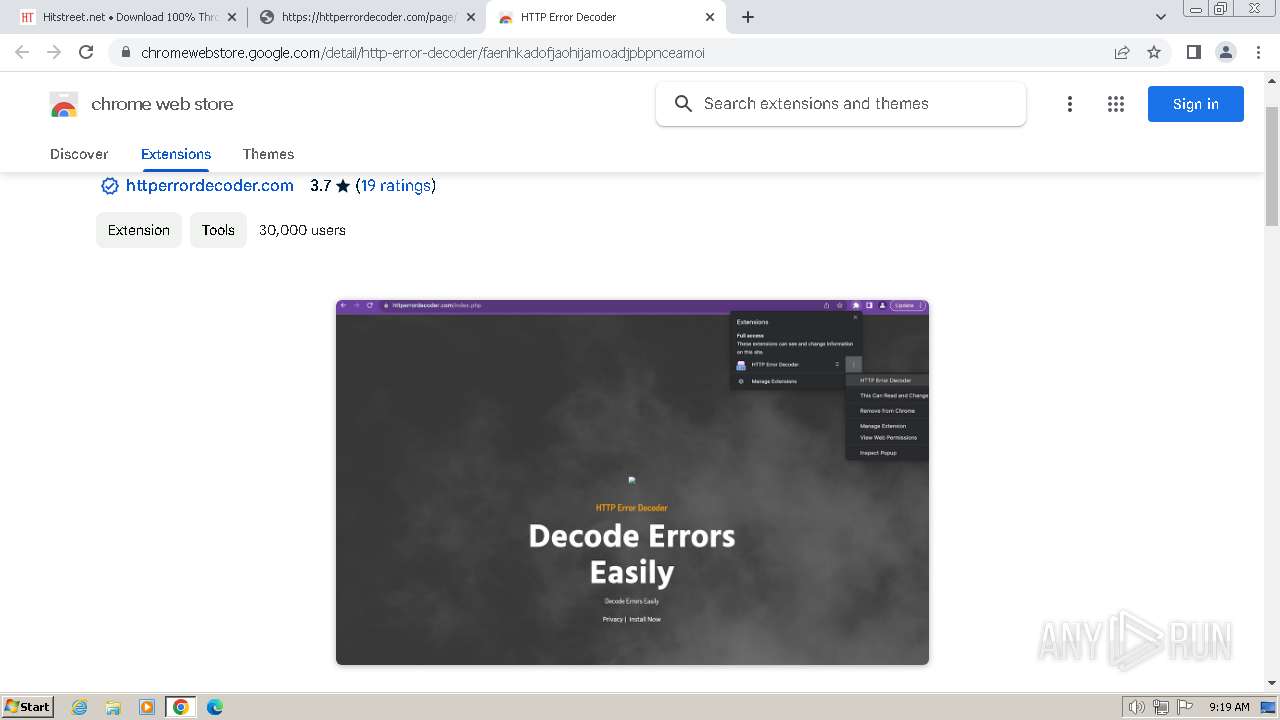This screenshot has width=1280, height=720.
Task: Open the Windows Start menu
Action: point(27,706)
